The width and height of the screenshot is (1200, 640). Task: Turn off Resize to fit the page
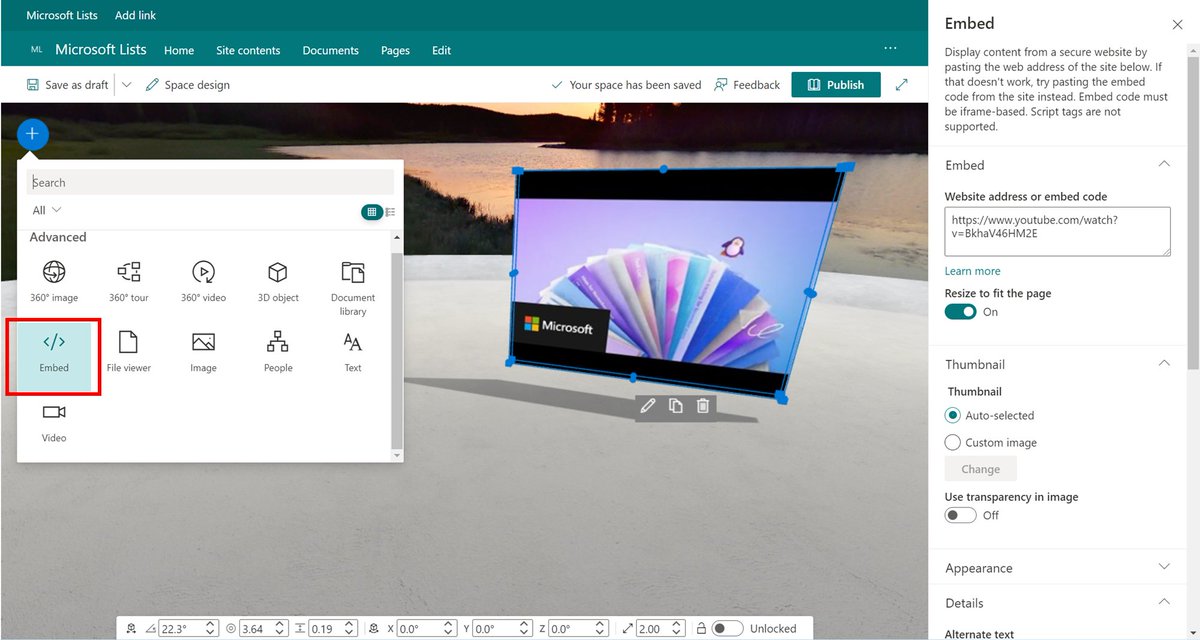960,311
